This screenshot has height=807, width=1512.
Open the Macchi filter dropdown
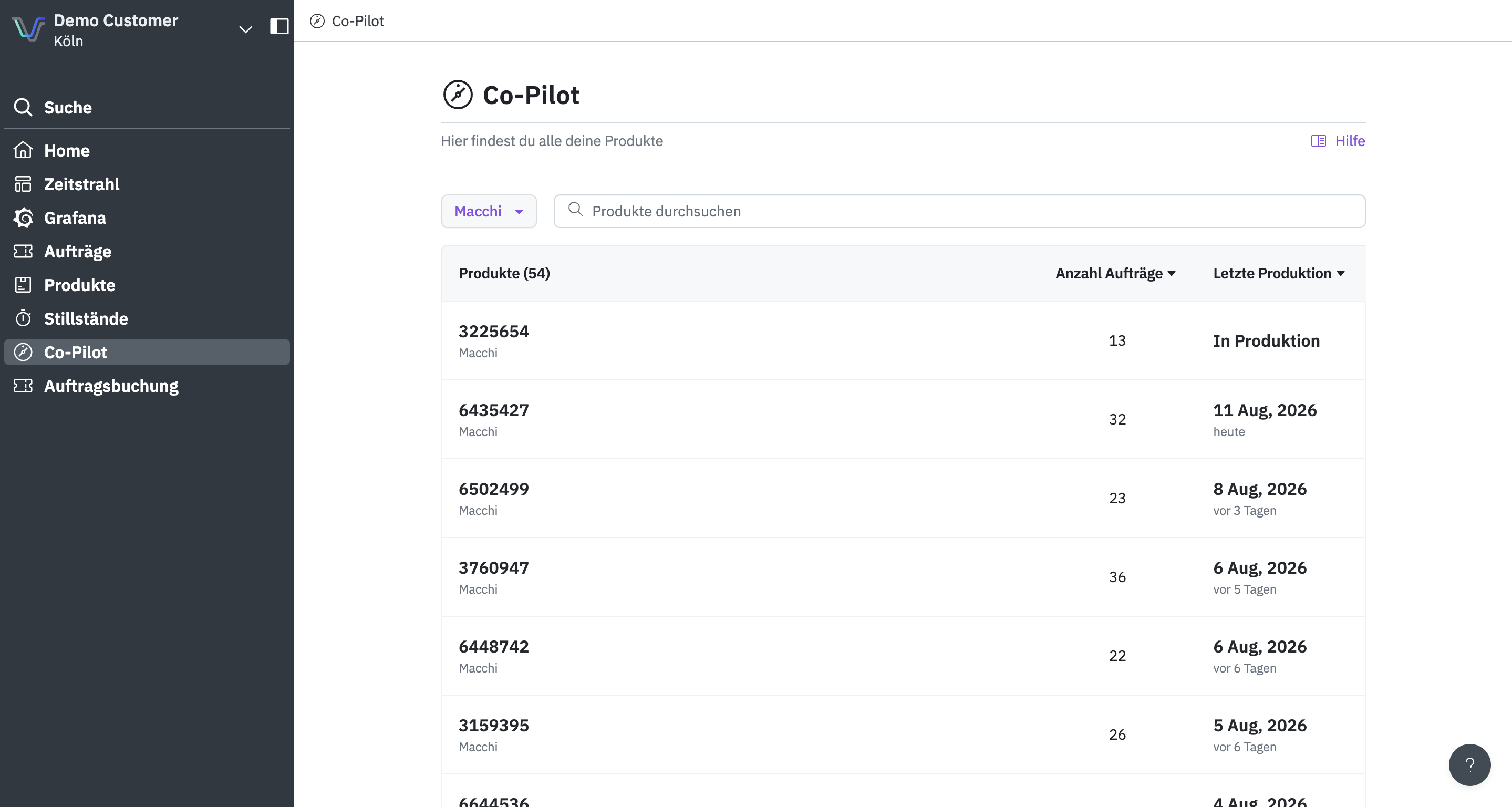tap(489, 211)
